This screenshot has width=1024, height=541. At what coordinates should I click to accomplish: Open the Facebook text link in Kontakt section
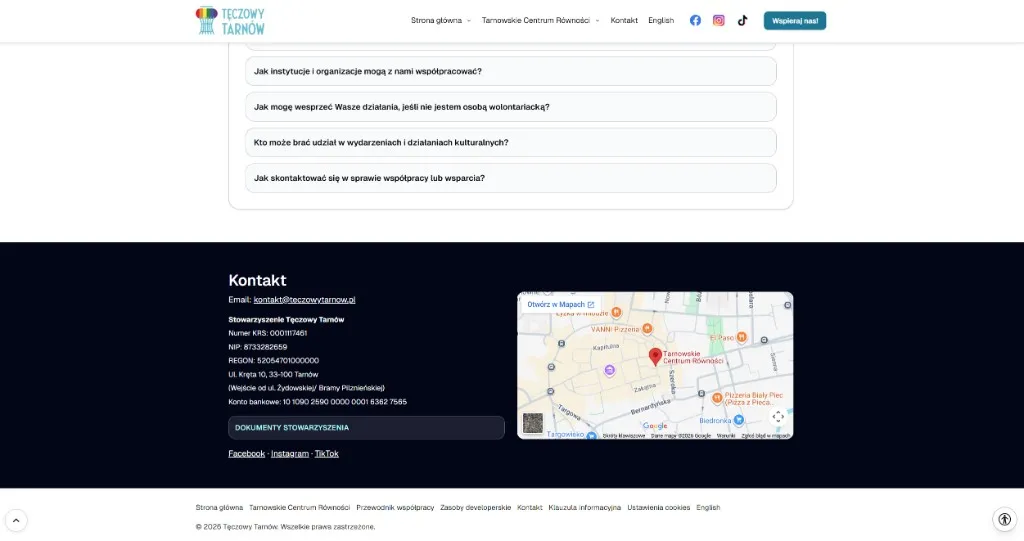point(246,453)
